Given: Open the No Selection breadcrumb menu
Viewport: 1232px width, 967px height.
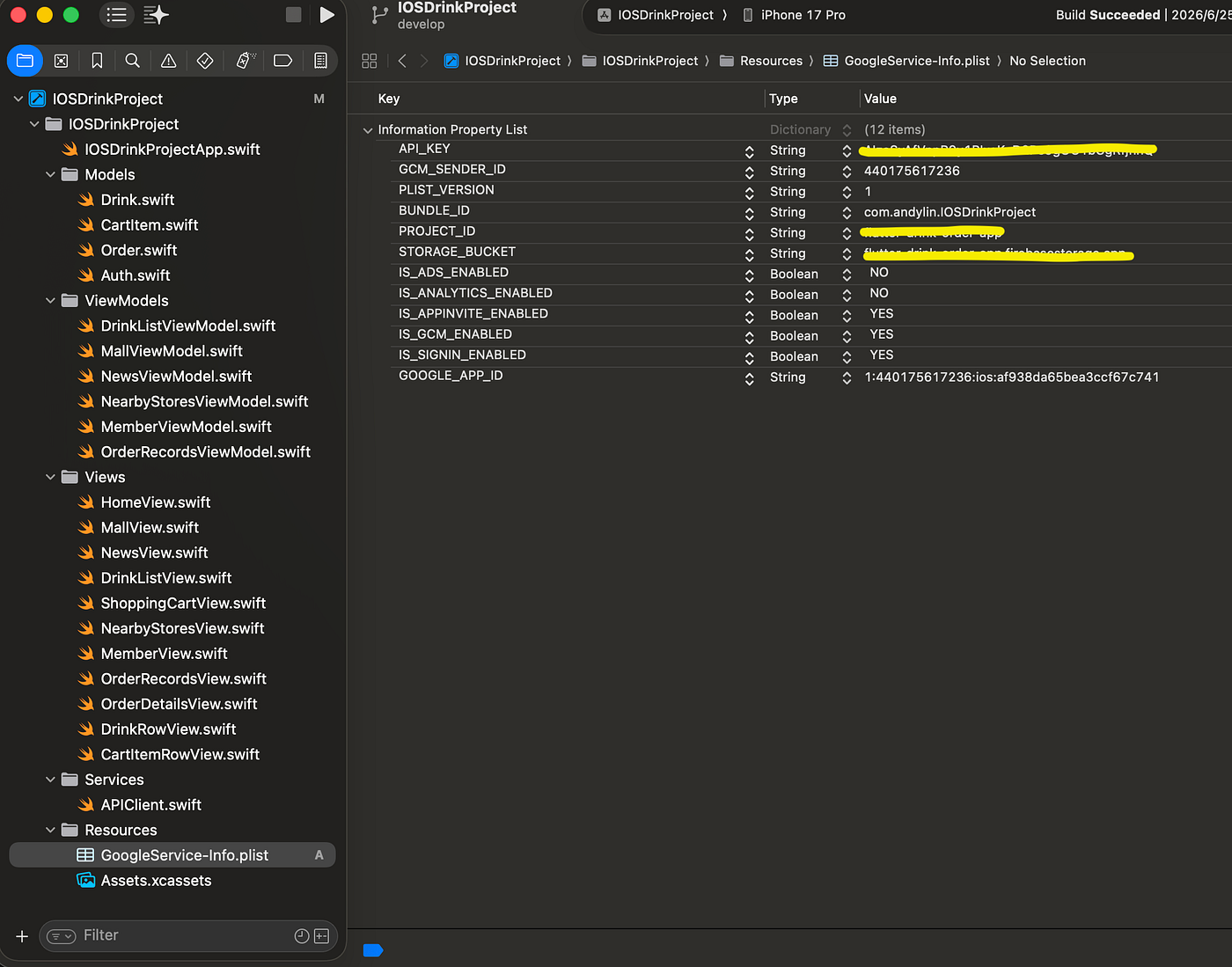Looking at the screenshot, I should pyautogui.click(x=1047, y=61).
